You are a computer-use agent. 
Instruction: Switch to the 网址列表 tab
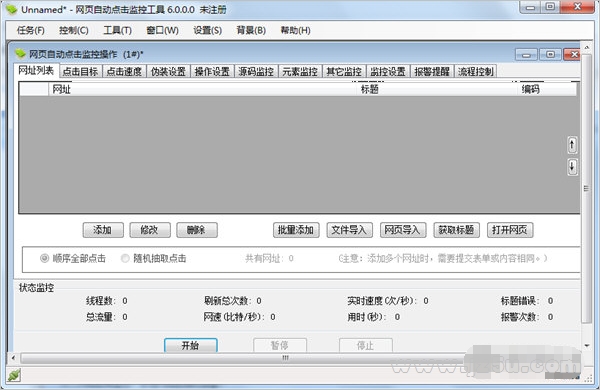click(x=36, y=70)
